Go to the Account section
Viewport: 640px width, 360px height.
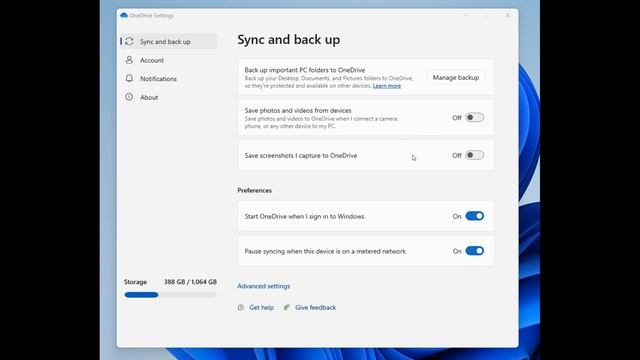169,60
